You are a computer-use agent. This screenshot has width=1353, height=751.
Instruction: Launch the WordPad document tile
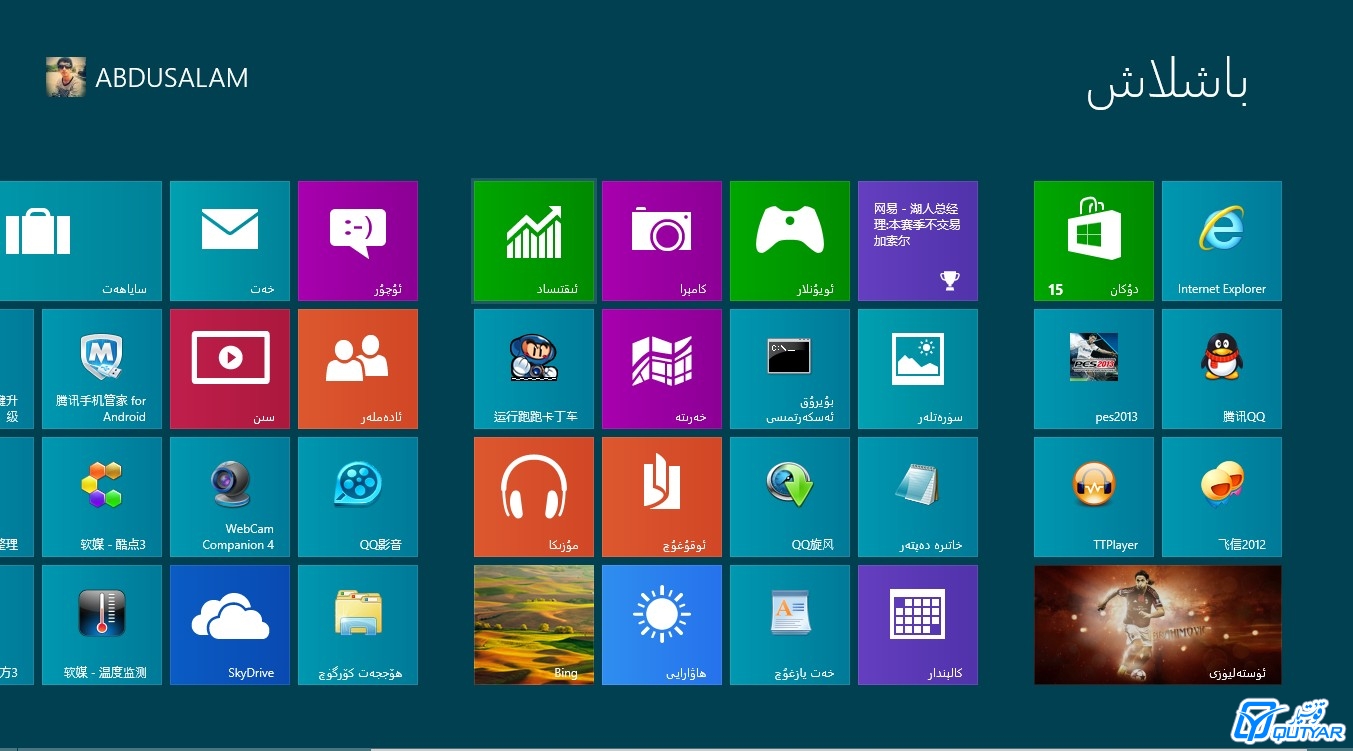click(790, 625)
